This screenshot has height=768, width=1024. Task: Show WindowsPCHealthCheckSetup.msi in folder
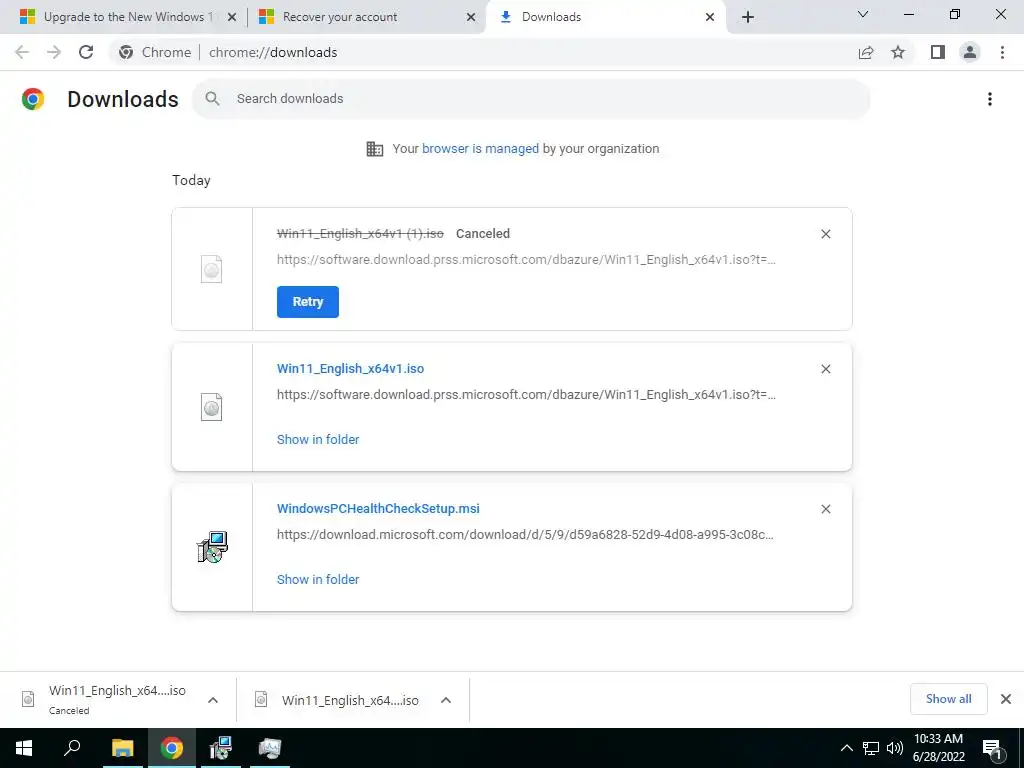tap(318, 579)
